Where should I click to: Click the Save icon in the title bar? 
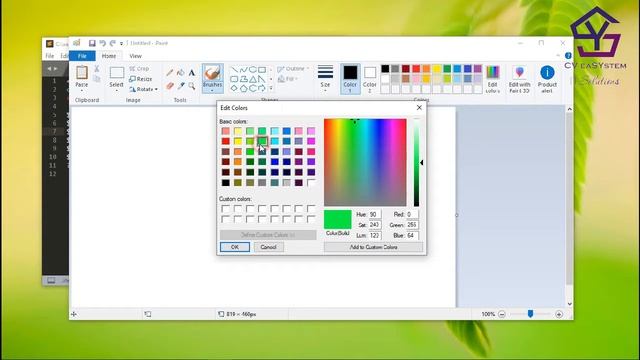tap(92, 43)
